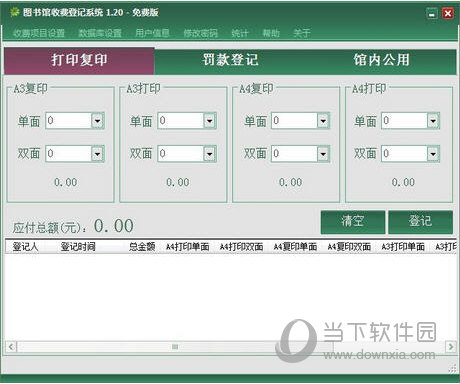460x384 pixels.
Task: Click the app logo icon in title bar
Action: (x=14, y=13)
